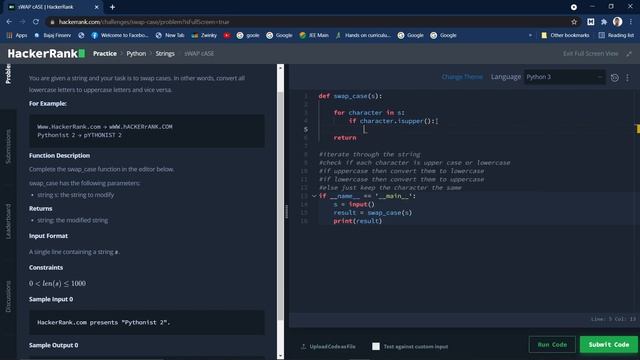
Task: Open the Leaderboard side tab
Action: (x=8, y=222)
